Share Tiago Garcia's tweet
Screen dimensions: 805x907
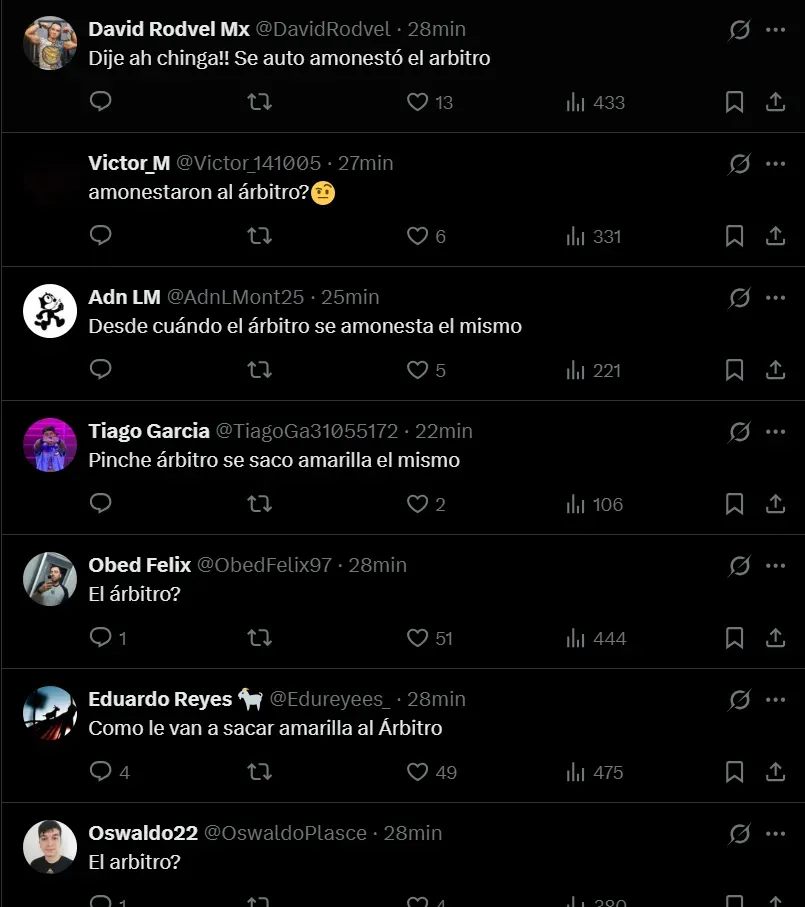(x=775, y=504)
